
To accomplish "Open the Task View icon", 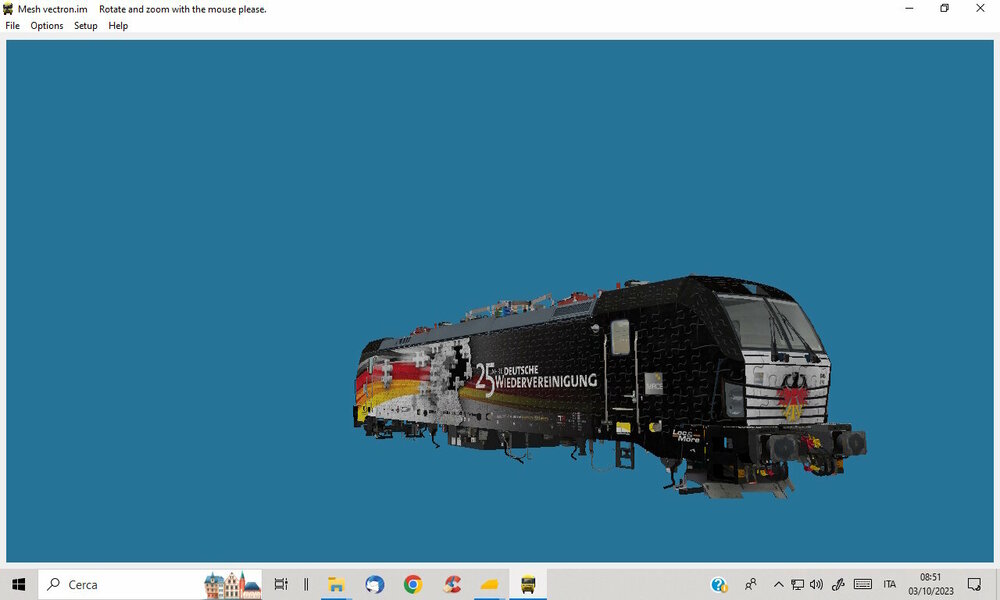I will pos(281,584).
